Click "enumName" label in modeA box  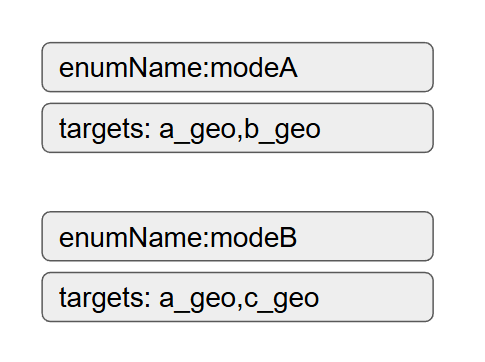click(130, 68)
